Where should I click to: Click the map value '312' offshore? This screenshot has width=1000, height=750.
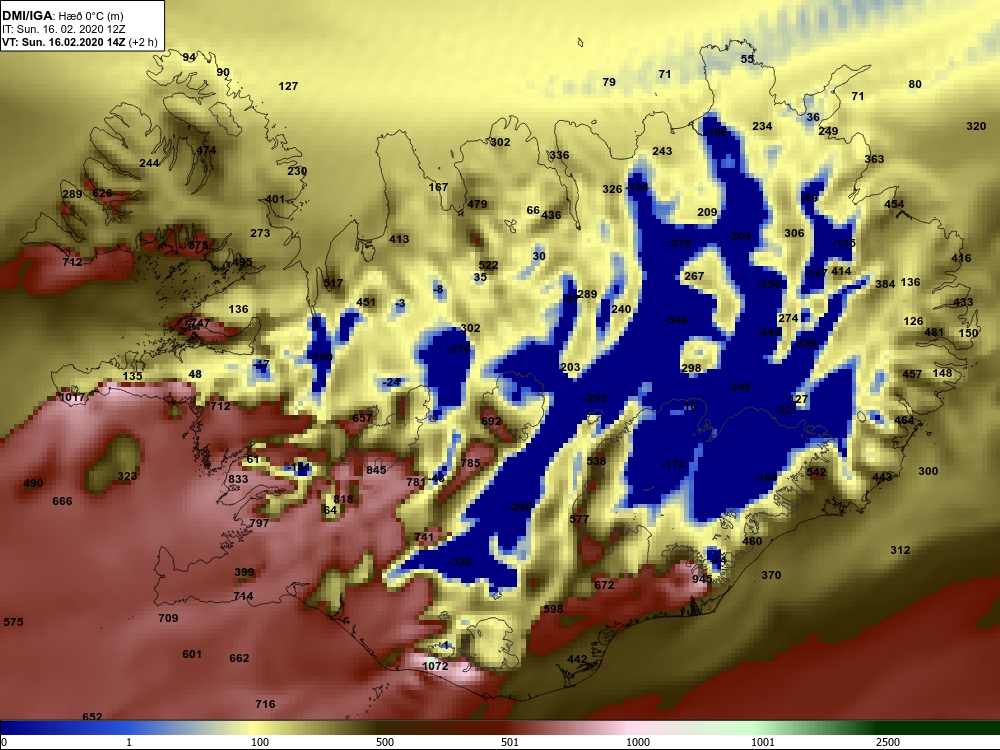click(900, 550)
